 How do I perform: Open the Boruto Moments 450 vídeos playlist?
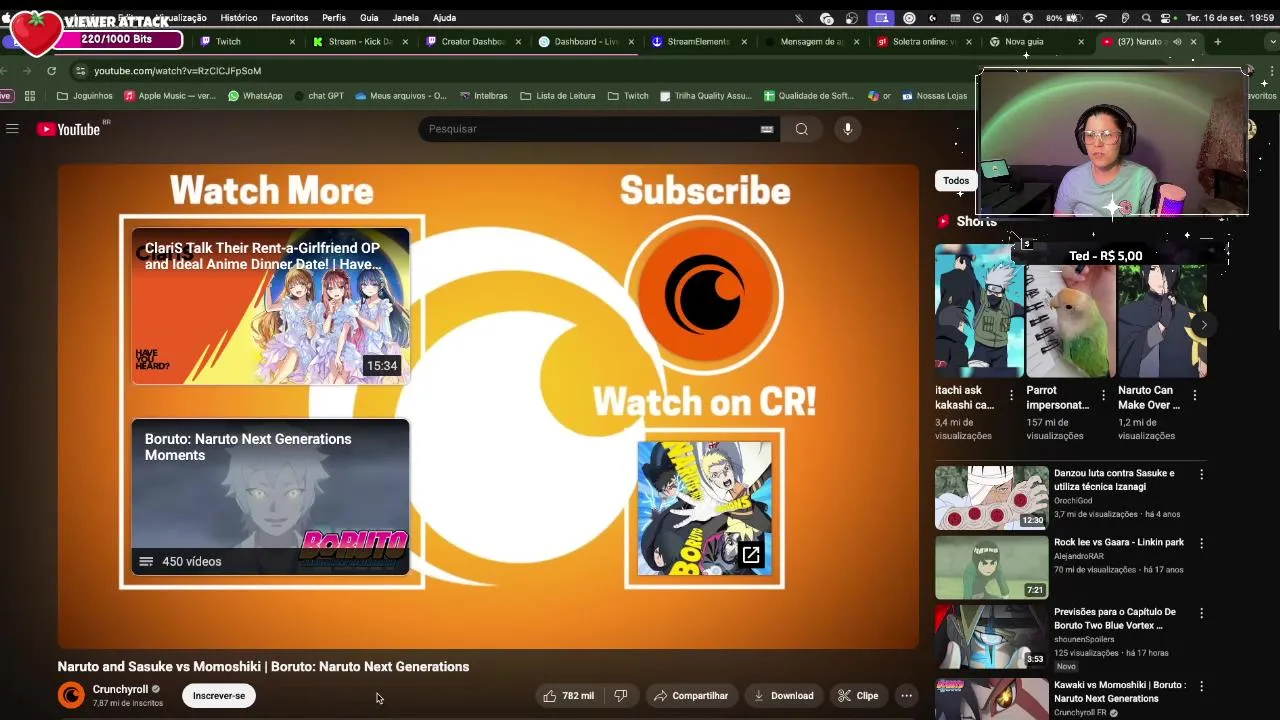tap(270, 497)
